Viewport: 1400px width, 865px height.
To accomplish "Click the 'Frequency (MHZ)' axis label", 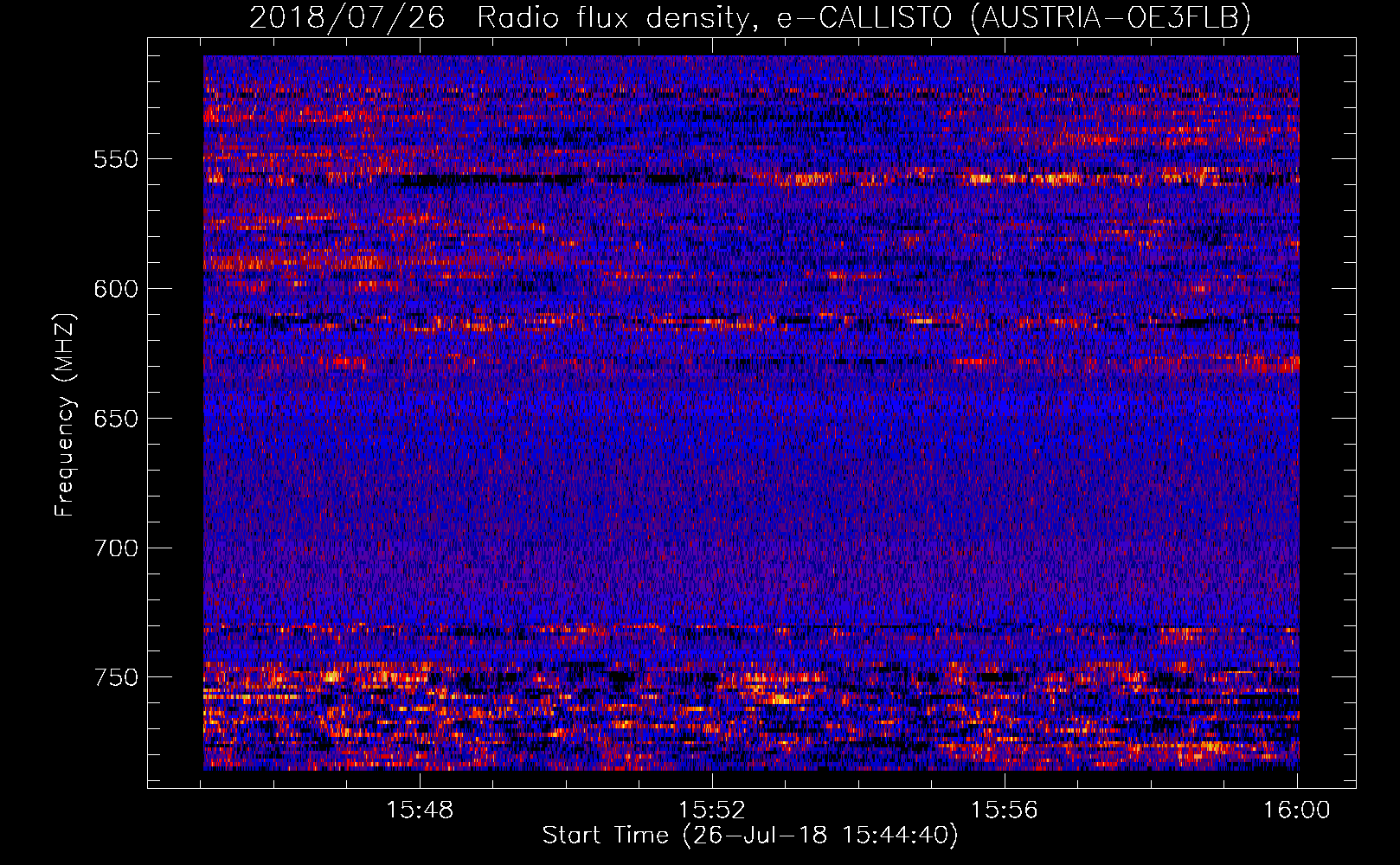I will [65, 414].
